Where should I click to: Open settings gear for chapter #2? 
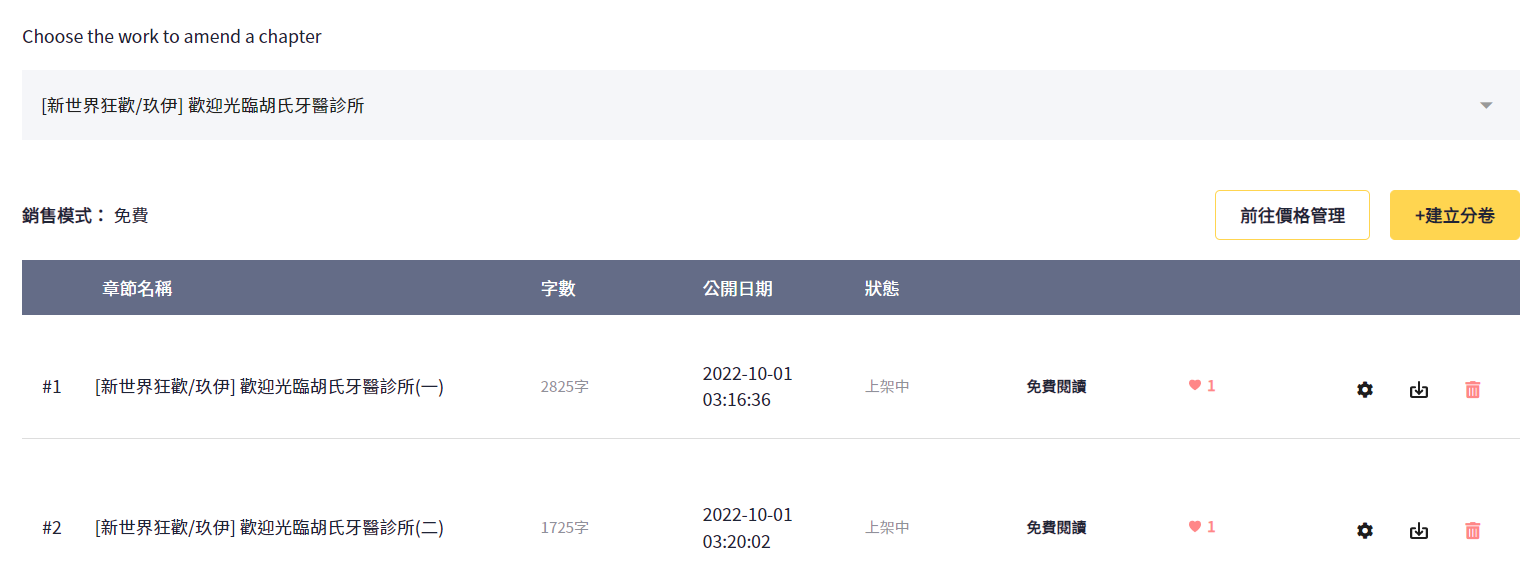[1365, 531]
